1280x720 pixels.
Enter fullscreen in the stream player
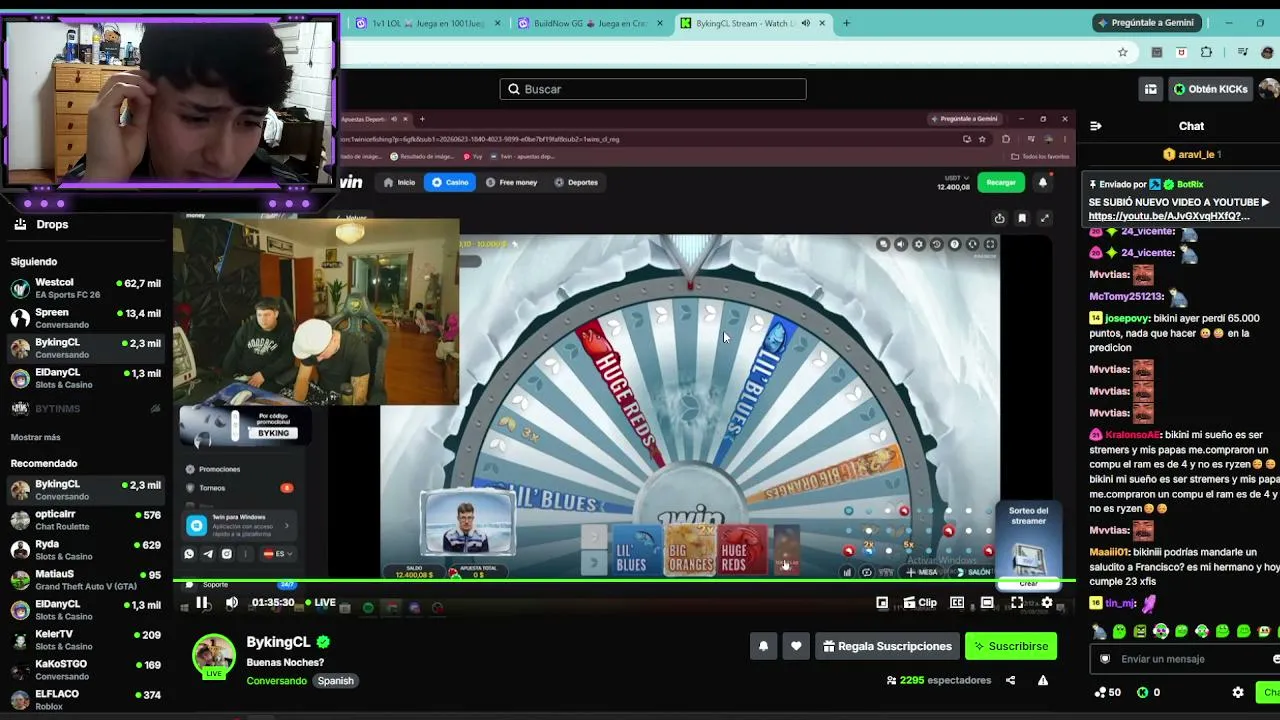1017,603
